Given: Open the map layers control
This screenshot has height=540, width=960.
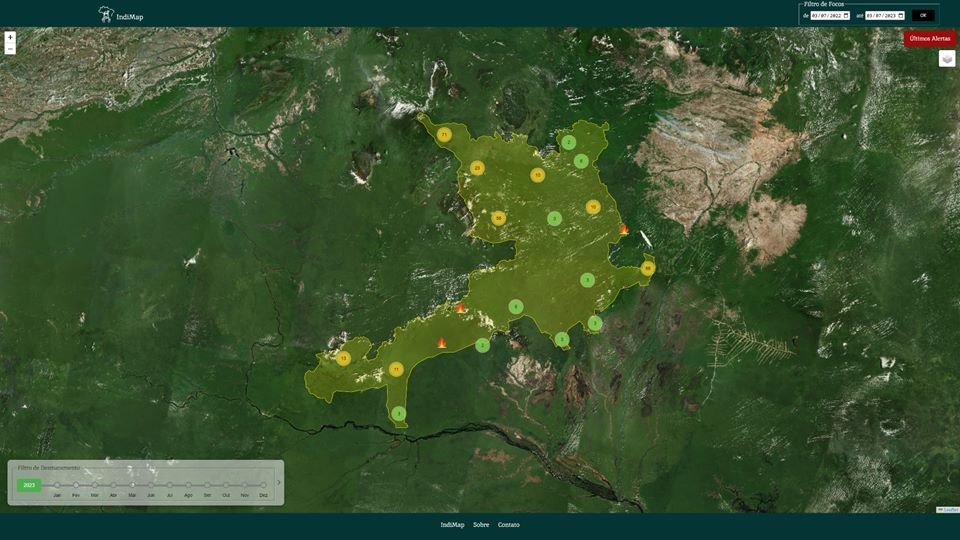Looking at the screenshot, I should (946, 59).
